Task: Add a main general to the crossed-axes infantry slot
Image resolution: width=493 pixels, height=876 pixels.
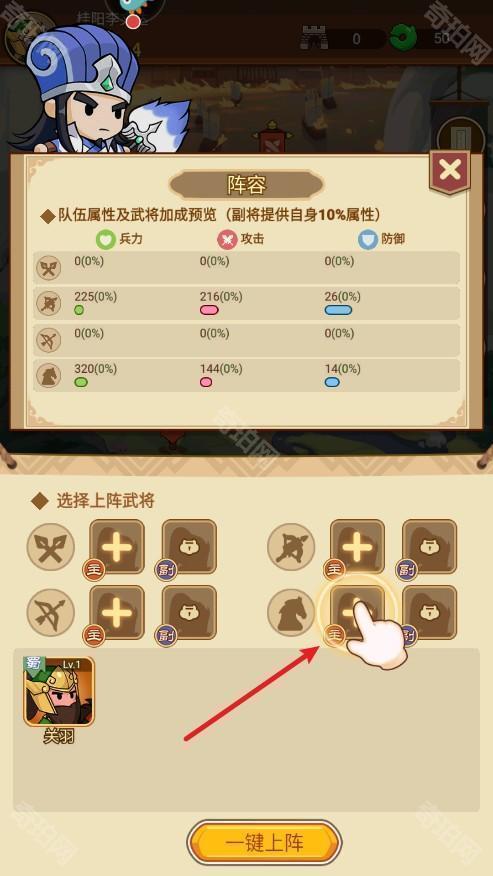Action: click(117, 547)
